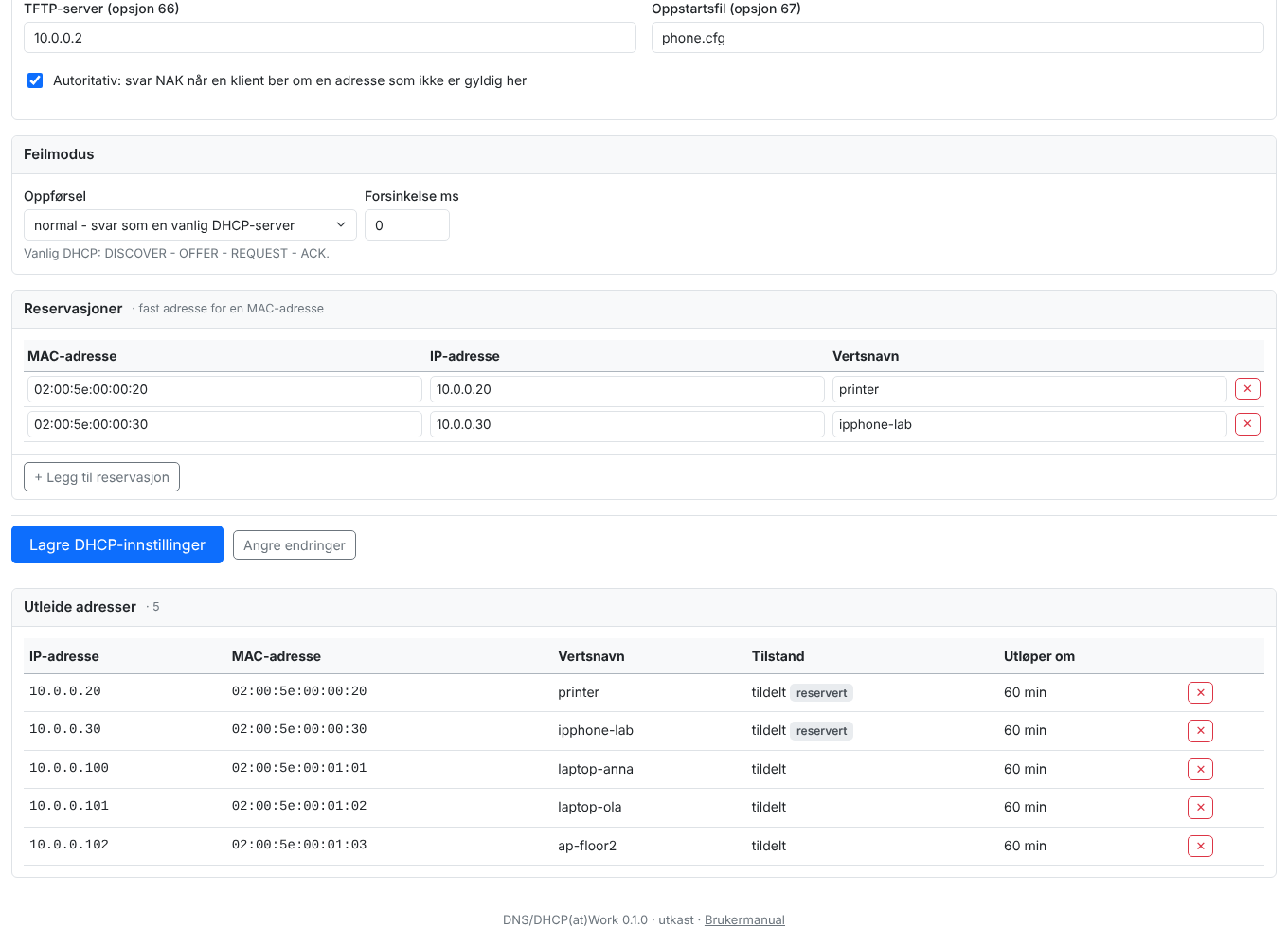Click the Utleide adresser heading

[x=80, y=607]
